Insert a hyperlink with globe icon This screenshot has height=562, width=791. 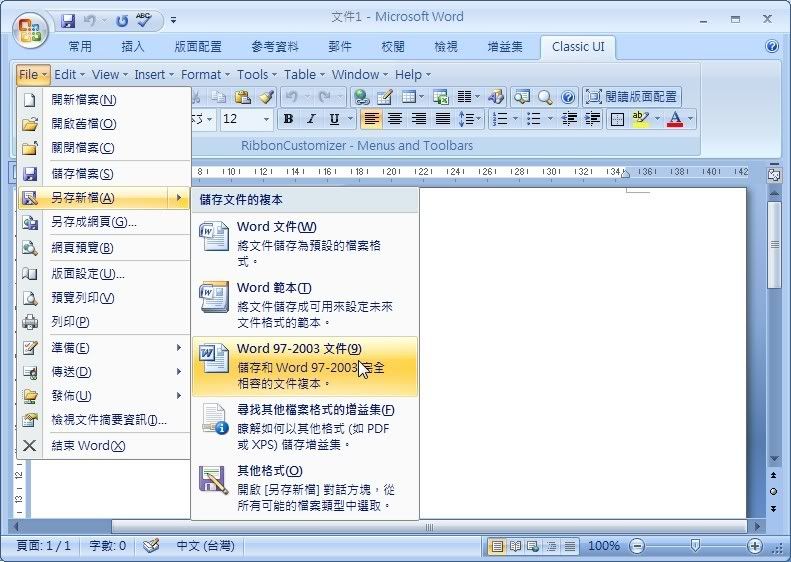point(361,96)
